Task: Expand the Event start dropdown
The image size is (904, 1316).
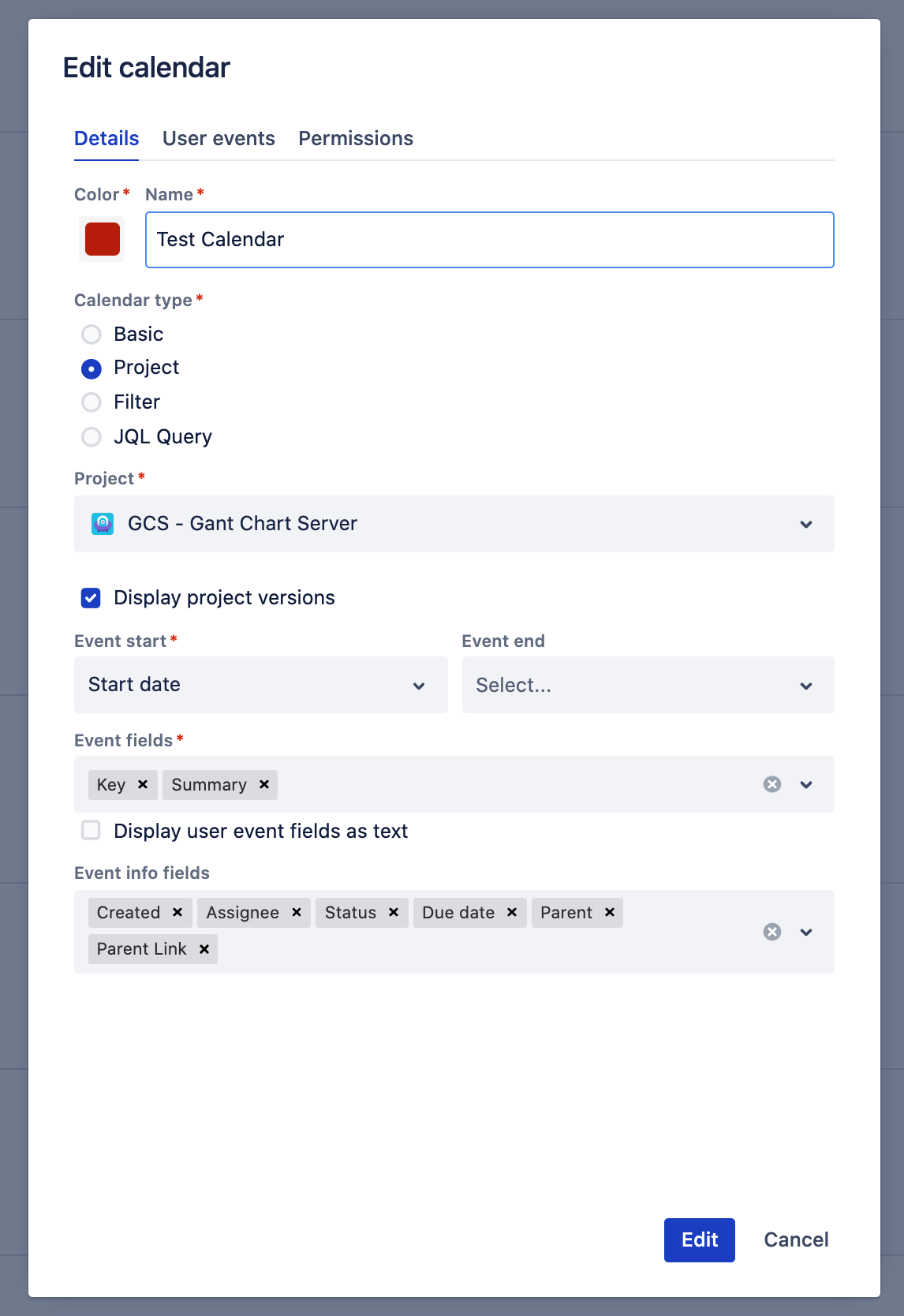Action: [260, 685]
